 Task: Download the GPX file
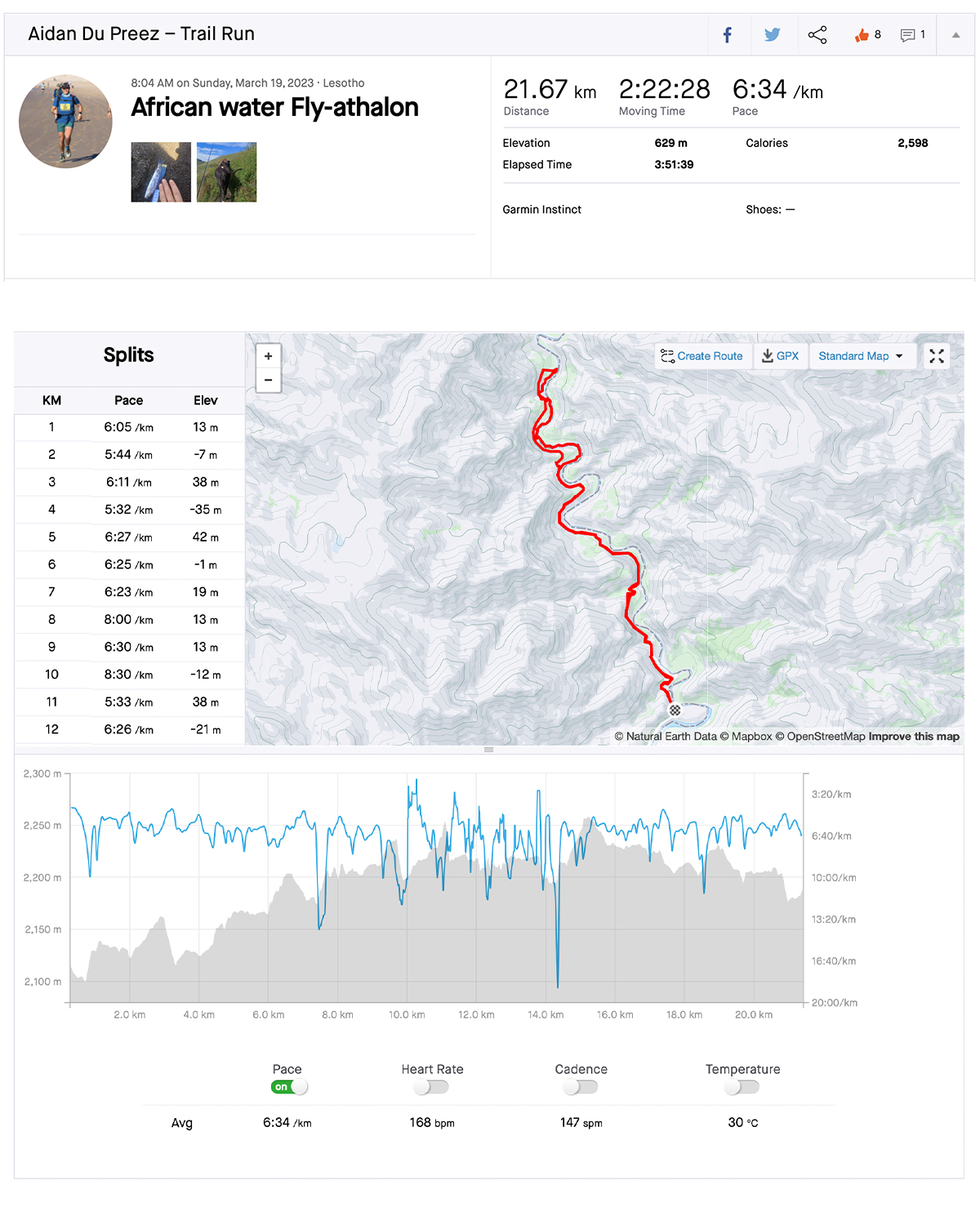(780, 356)
